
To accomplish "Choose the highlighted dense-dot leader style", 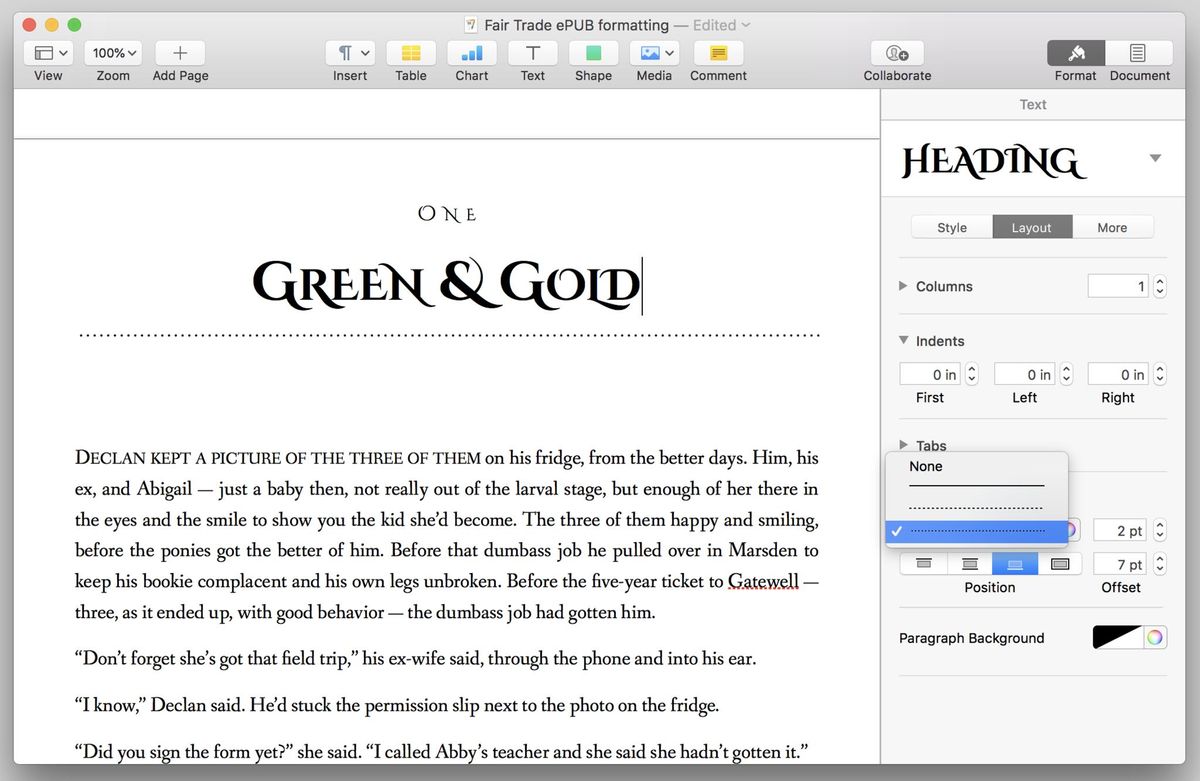I will (975, 529).
